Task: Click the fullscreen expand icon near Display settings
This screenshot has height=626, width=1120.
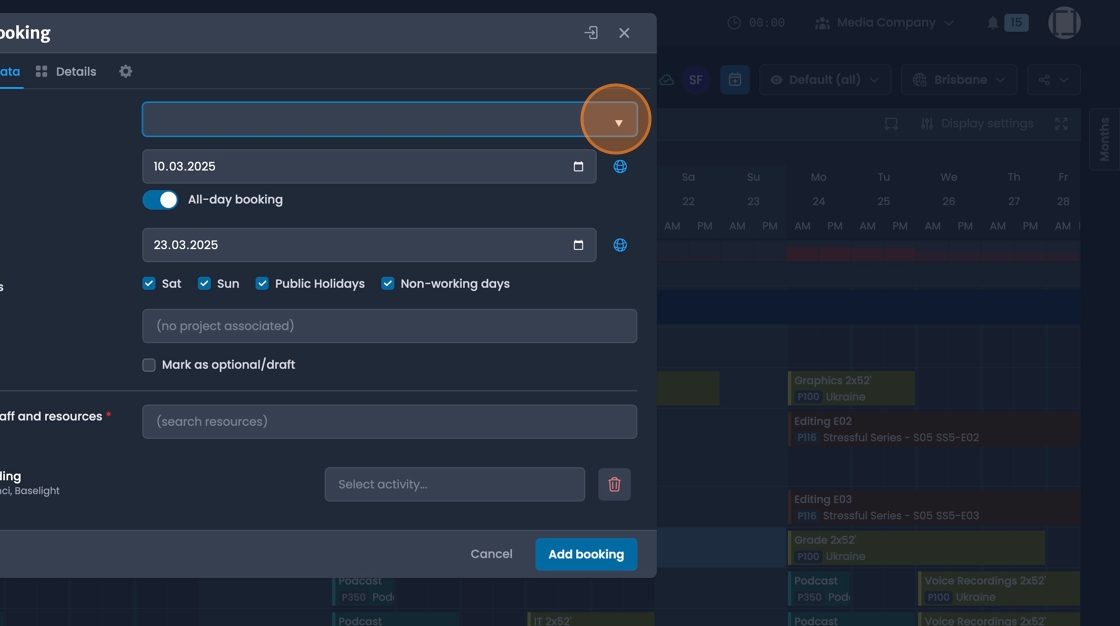Action: pyautogui.click(x=1060, y=123)
